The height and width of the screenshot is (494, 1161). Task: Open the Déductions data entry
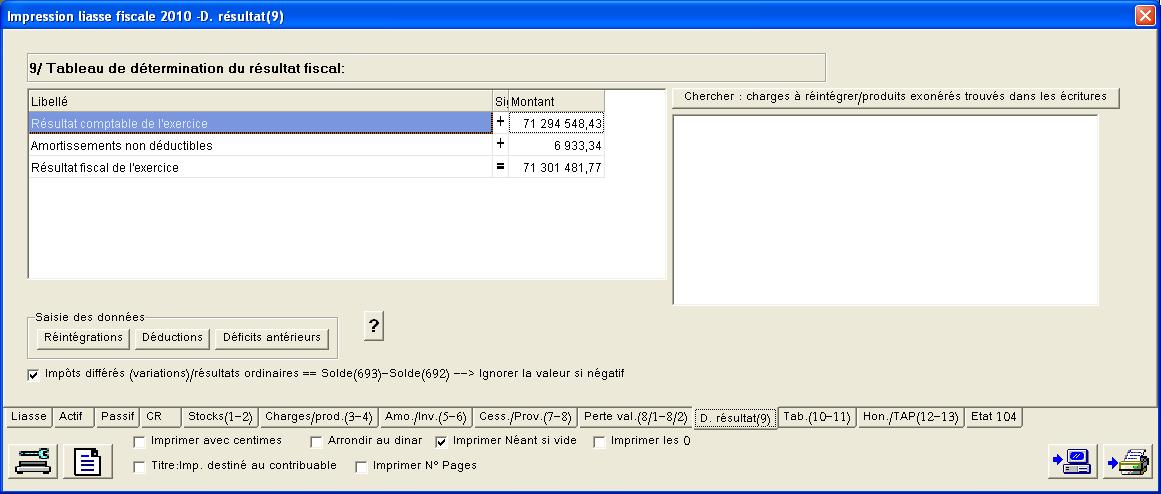[172, 338]
